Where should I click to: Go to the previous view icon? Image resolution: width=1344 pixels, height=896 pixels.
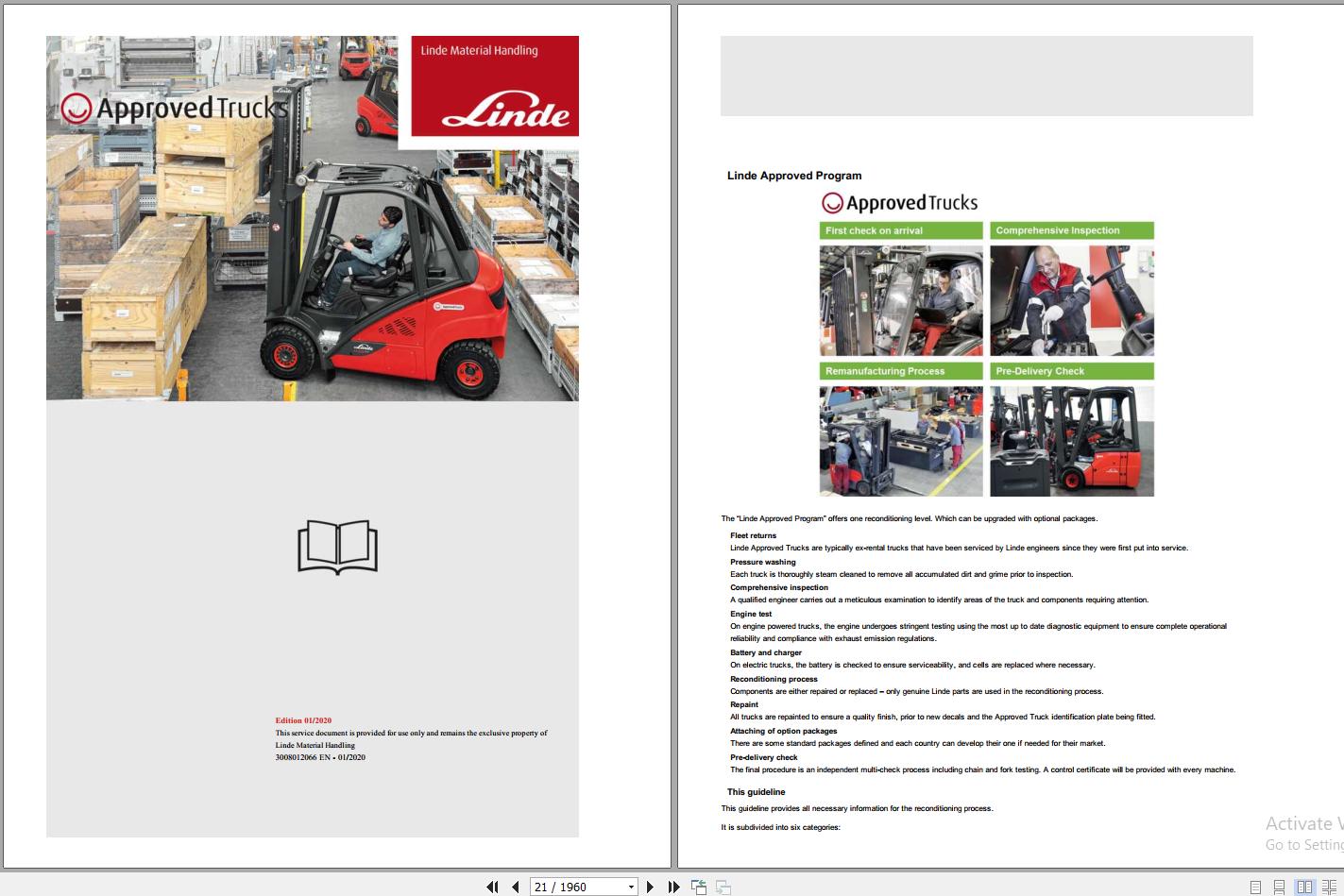(699, 886)
